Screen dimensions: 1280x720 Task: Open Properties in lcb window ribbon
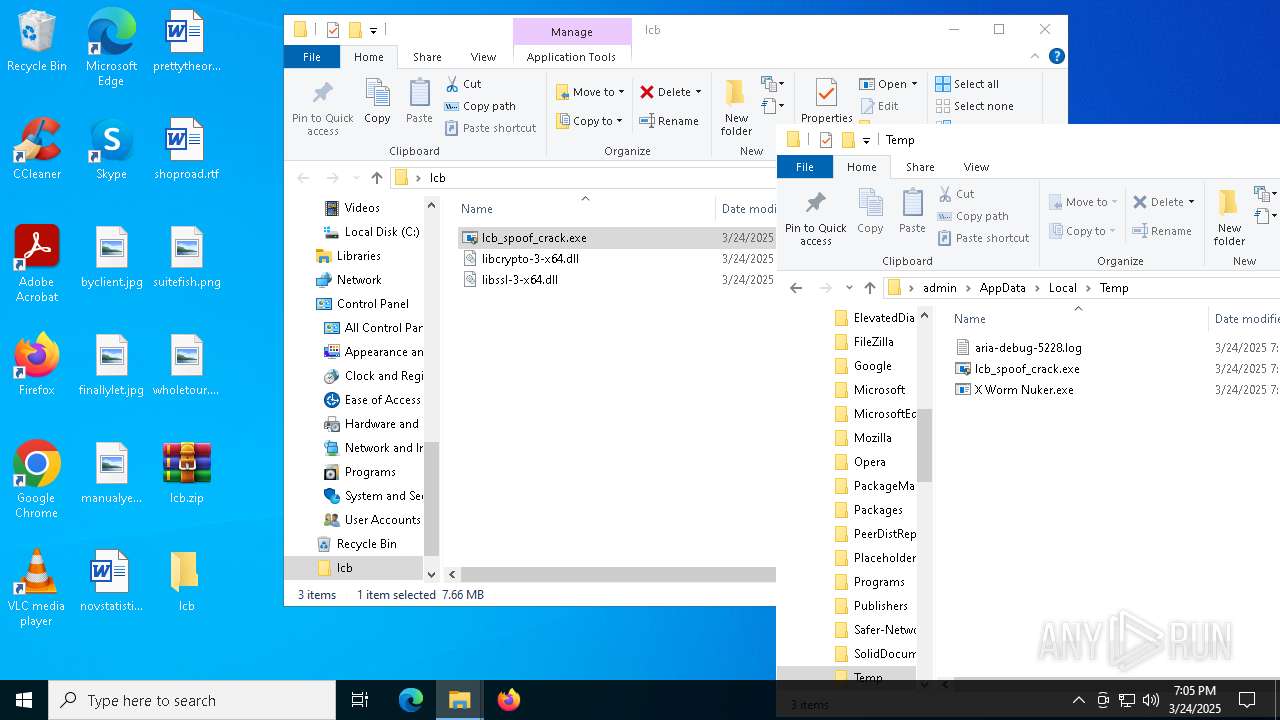tap(826, 102)
